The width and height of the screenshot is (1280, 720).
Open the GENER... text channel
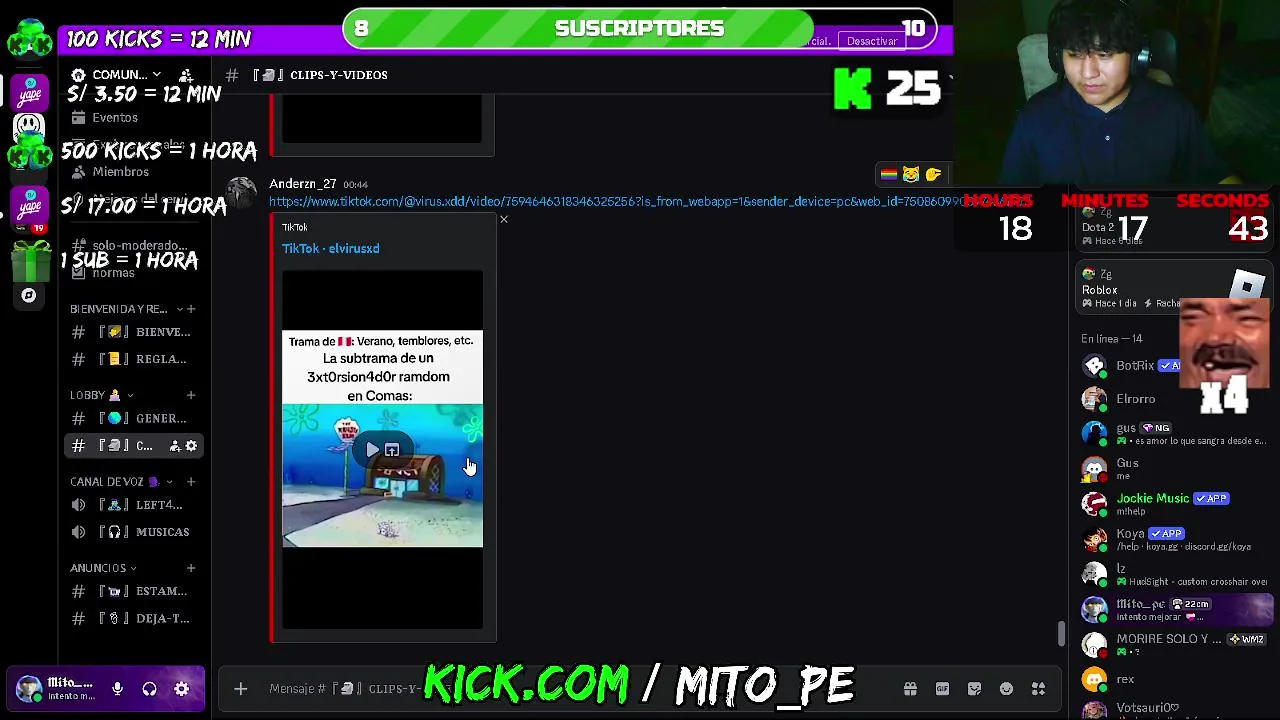coord(135,419)
